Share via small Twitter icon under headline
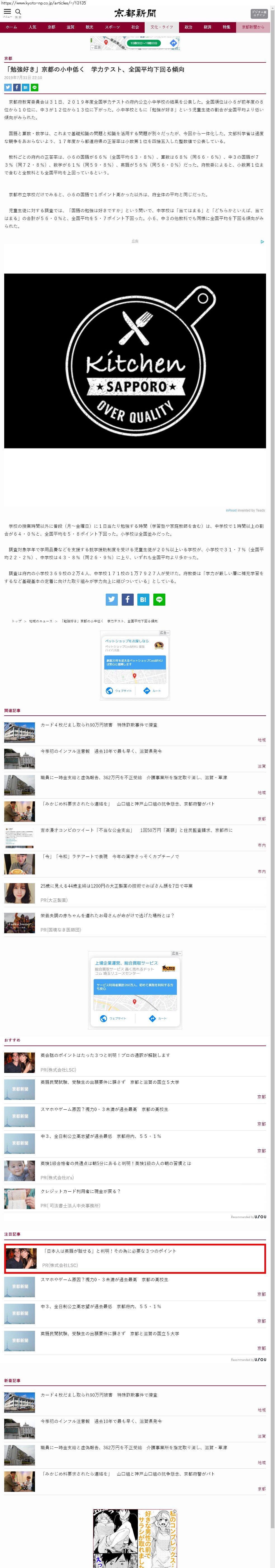Viewport: 275px width, 1568px height. [8, 88]
